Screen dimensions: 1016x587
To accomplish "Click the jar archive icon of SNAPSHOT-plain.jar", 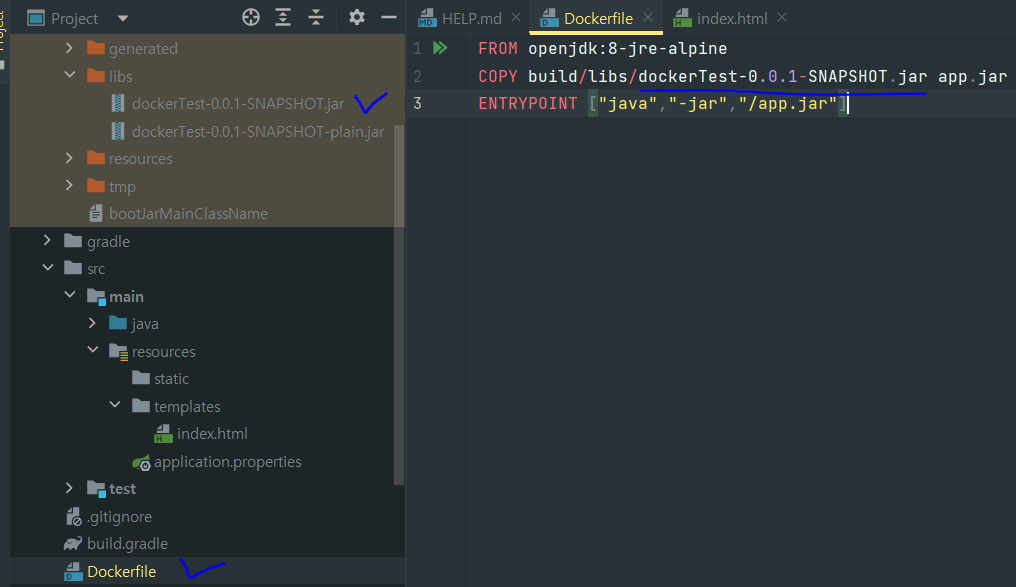I will click(118, 132).
